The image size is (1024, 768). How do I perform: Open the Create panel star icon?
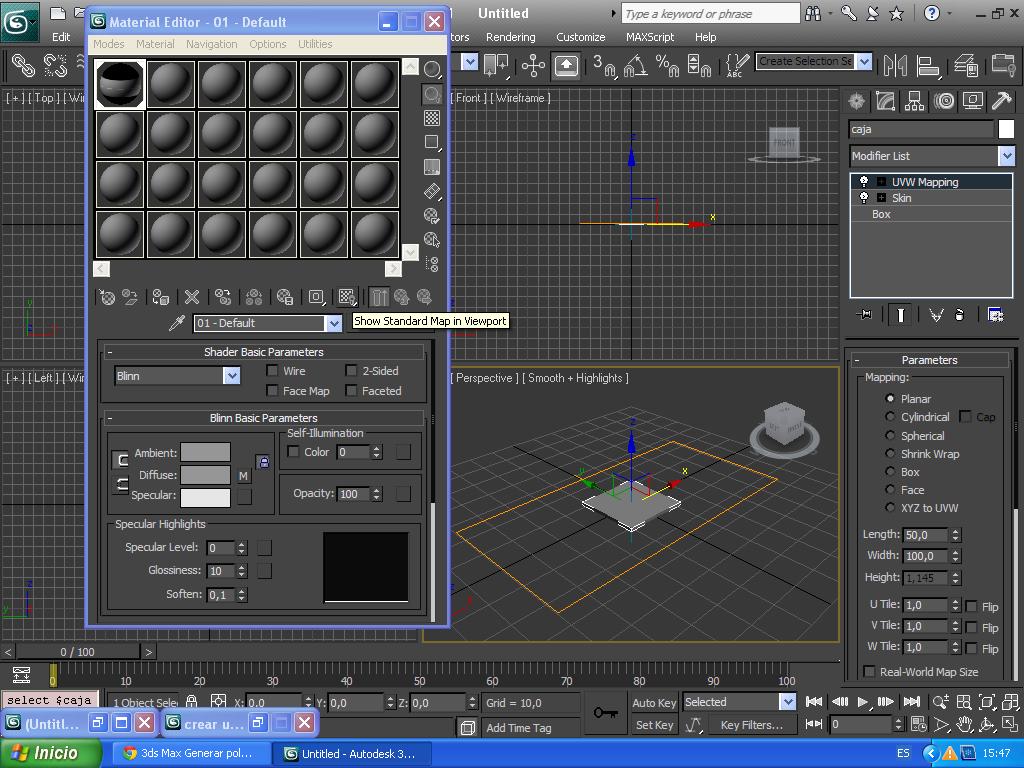(856, 101)
